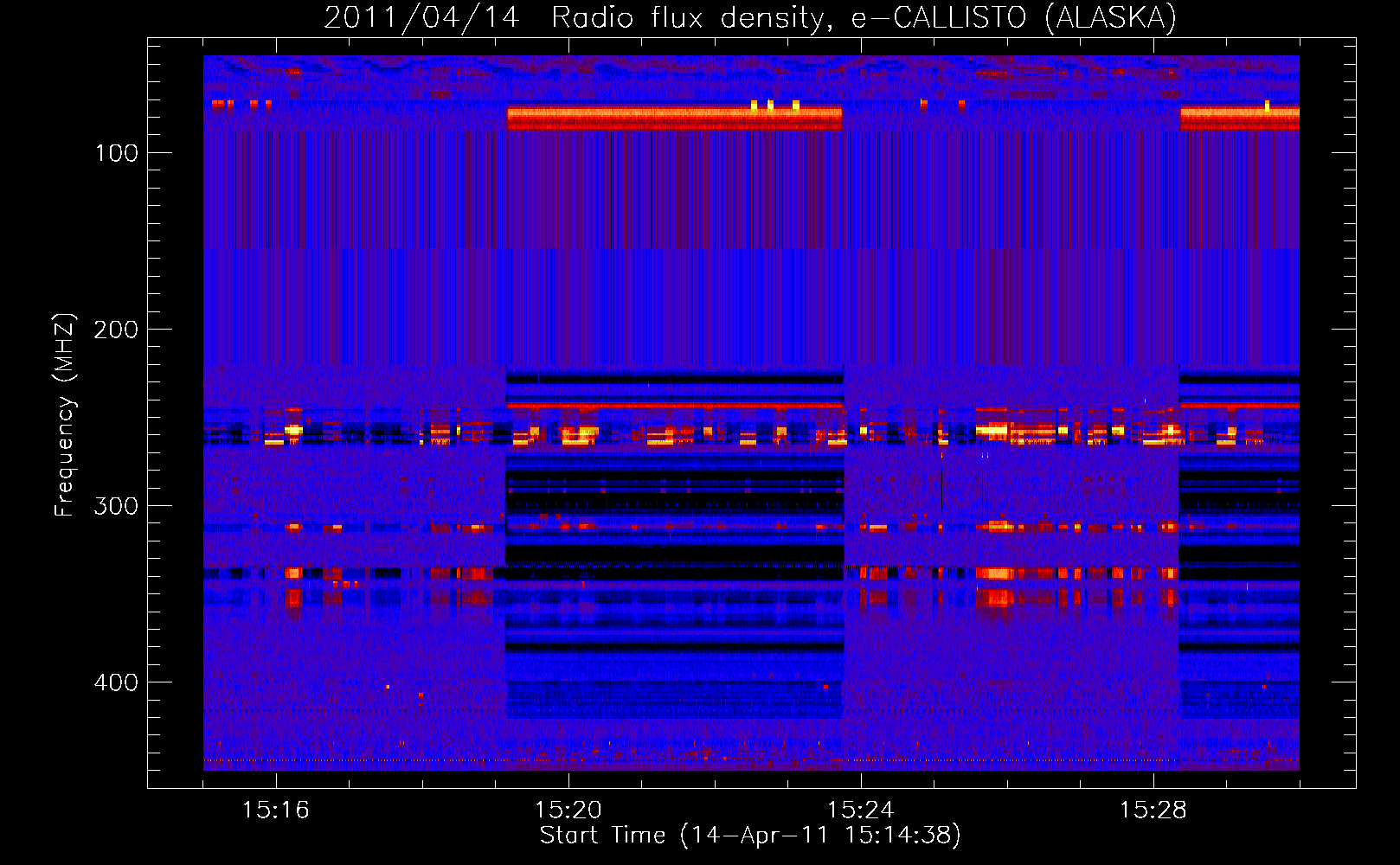Viewport: 1400px width, 865px height.
Task: Click the 300 frequency tick label
Action: 117,507
